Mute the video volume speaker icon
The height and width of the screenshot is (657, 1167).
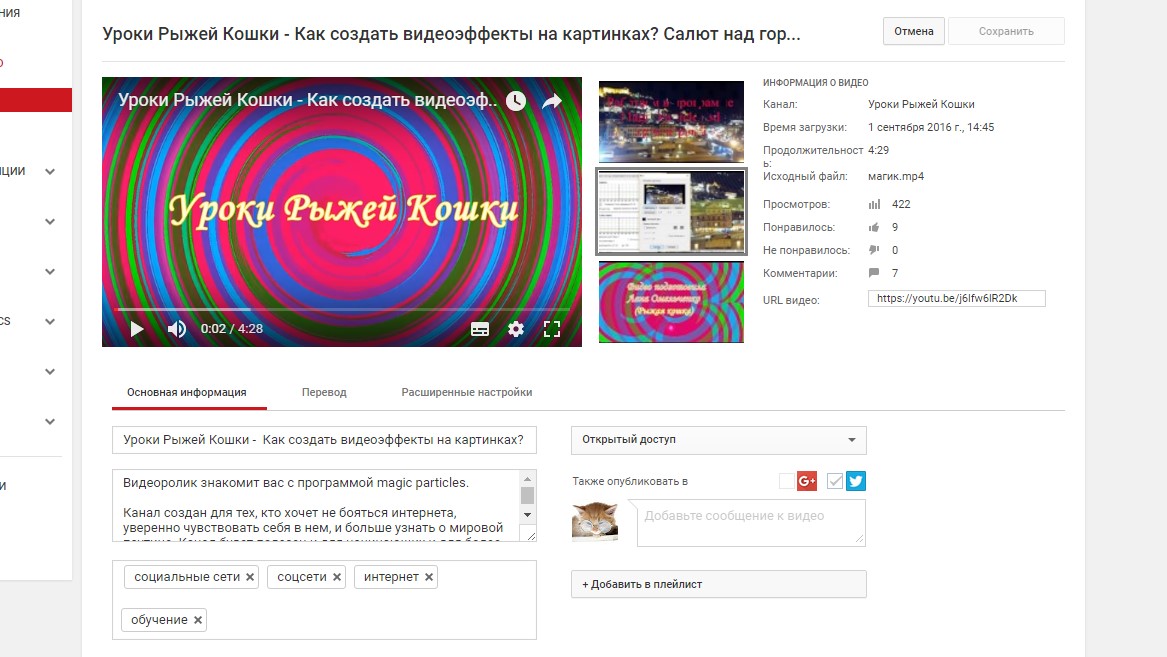(x=177, y=329)
